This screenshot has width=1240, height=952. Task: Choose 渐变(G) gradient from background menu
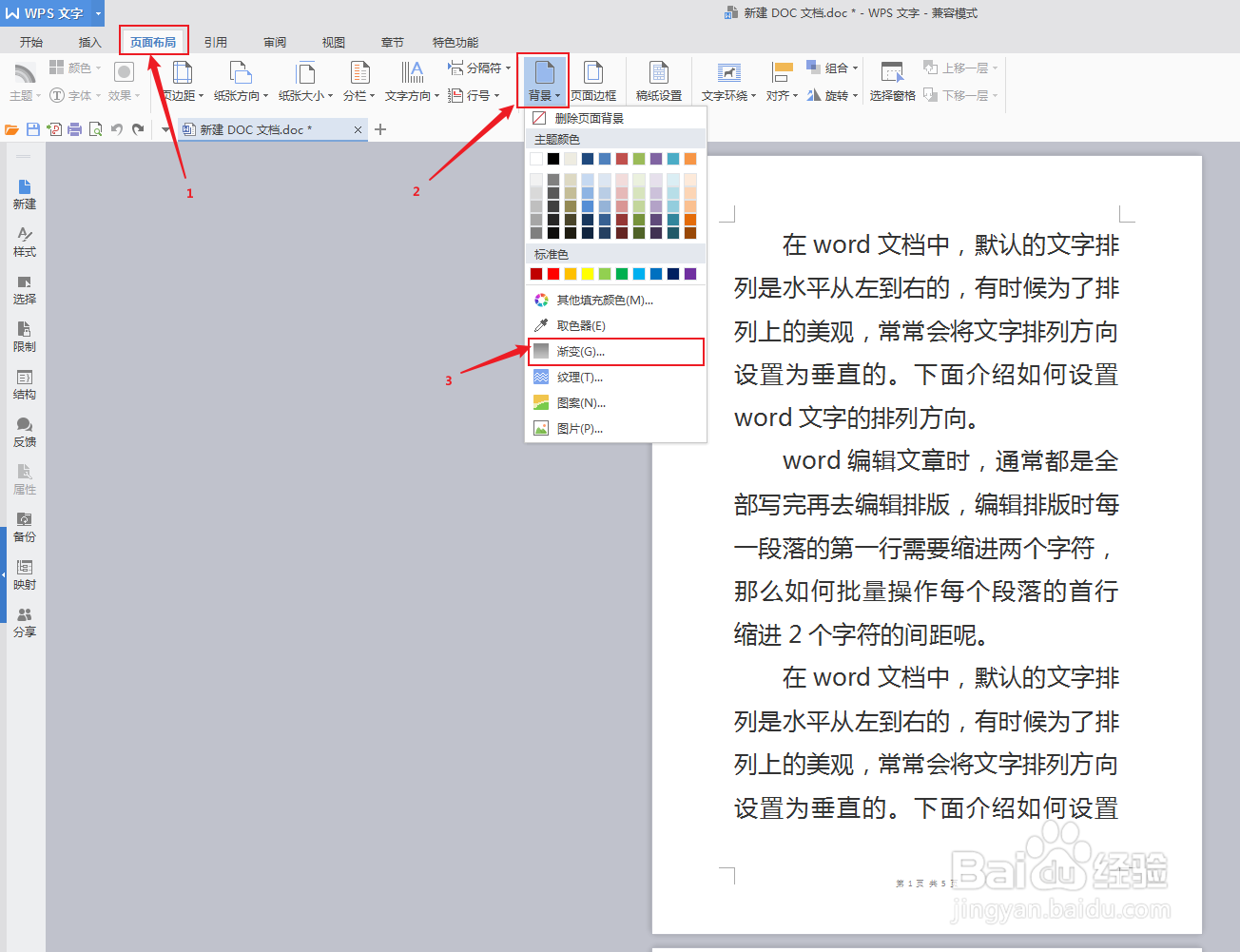(x=616, y=351)
